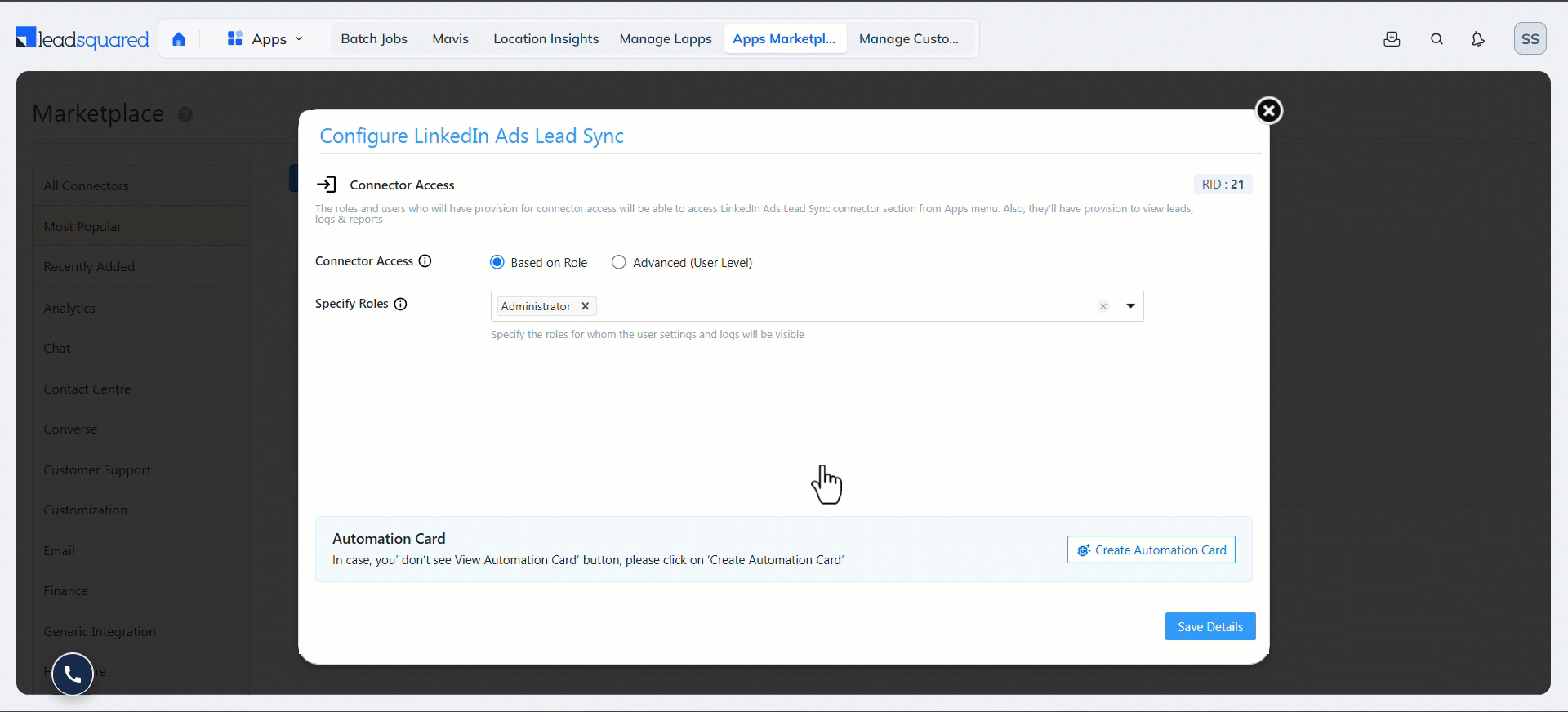Click the Automation Card heading

pyautogui.click(x=389, y=539)
